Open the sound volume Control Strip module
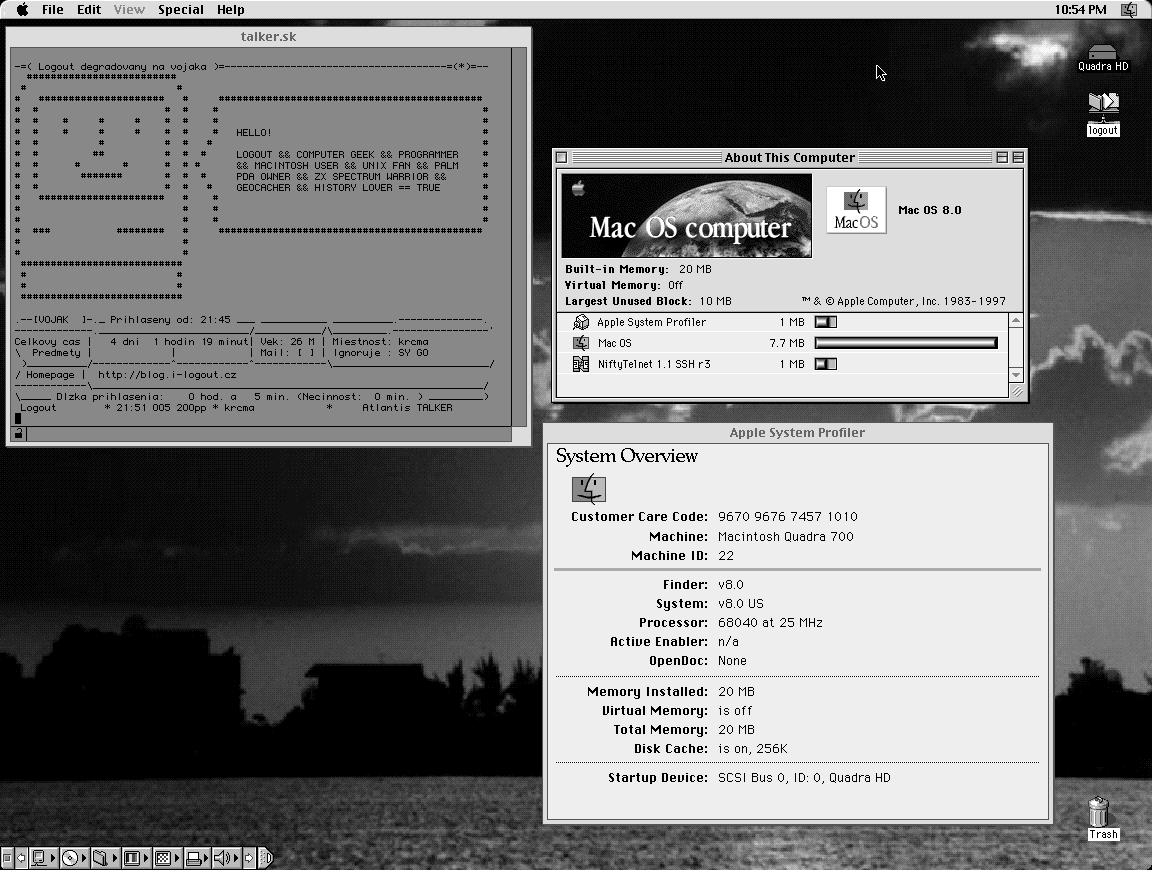1152x870 pixels. [x=224, y=858]
